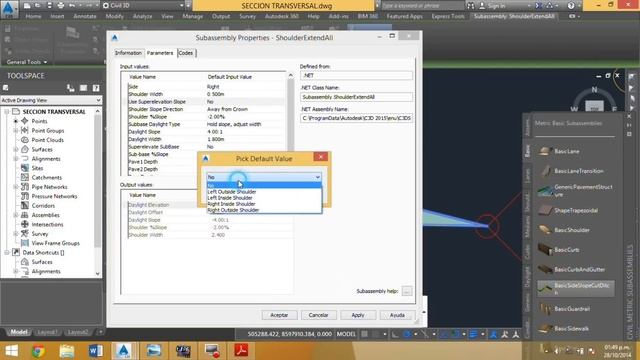Open the Analyze ribbon tab

click(x=142, y=16)
